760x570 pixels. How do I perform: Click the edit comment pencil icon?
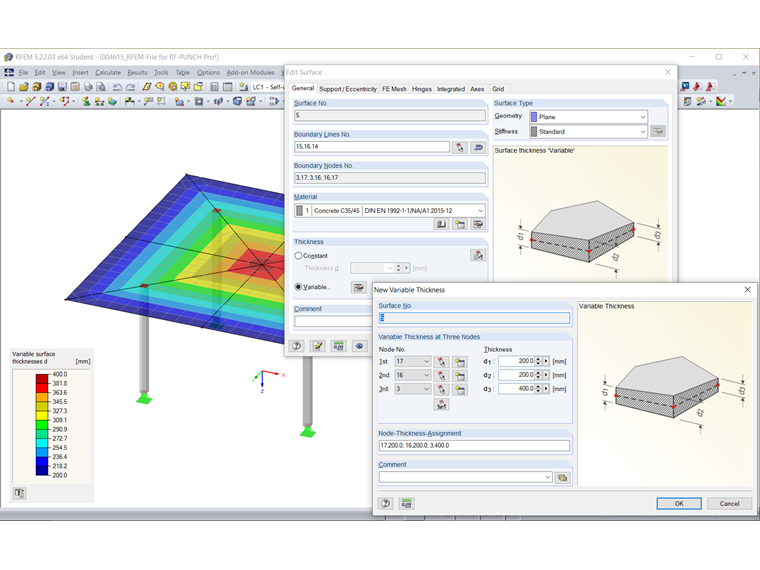tap(317, 346)
